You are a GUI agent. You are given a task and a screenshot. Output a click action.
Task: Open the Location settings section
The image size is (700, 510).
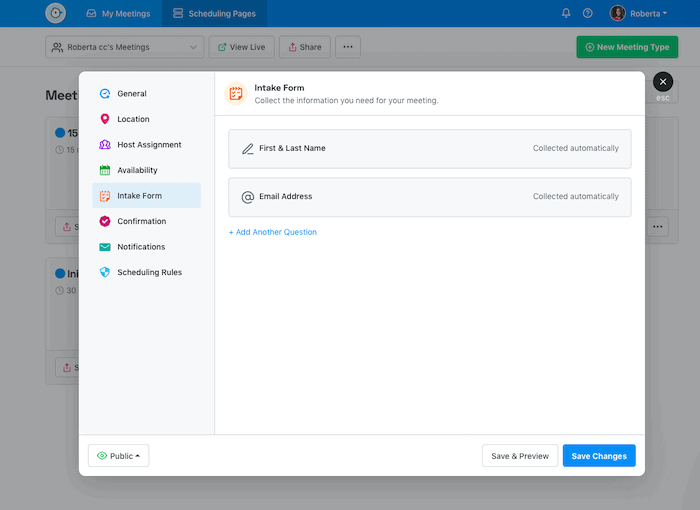[146, 119]
